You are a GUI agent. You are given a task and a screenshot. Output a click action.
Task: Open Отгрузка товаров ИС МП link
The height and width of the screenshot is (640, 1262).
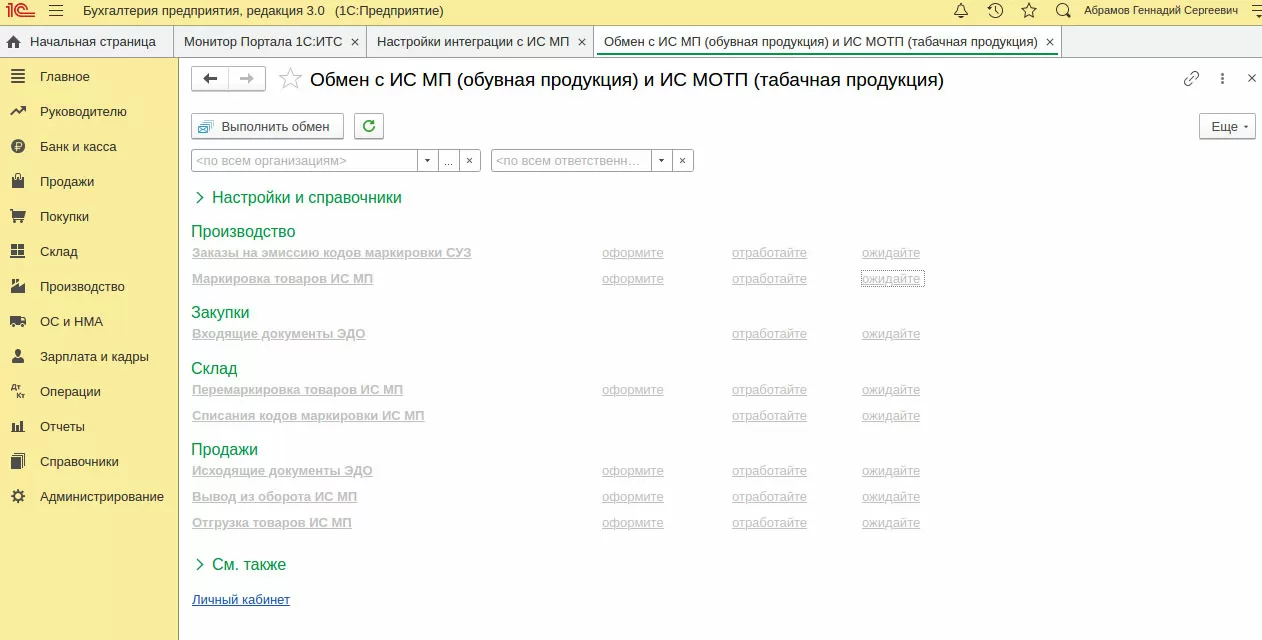[x=272, y=523]
